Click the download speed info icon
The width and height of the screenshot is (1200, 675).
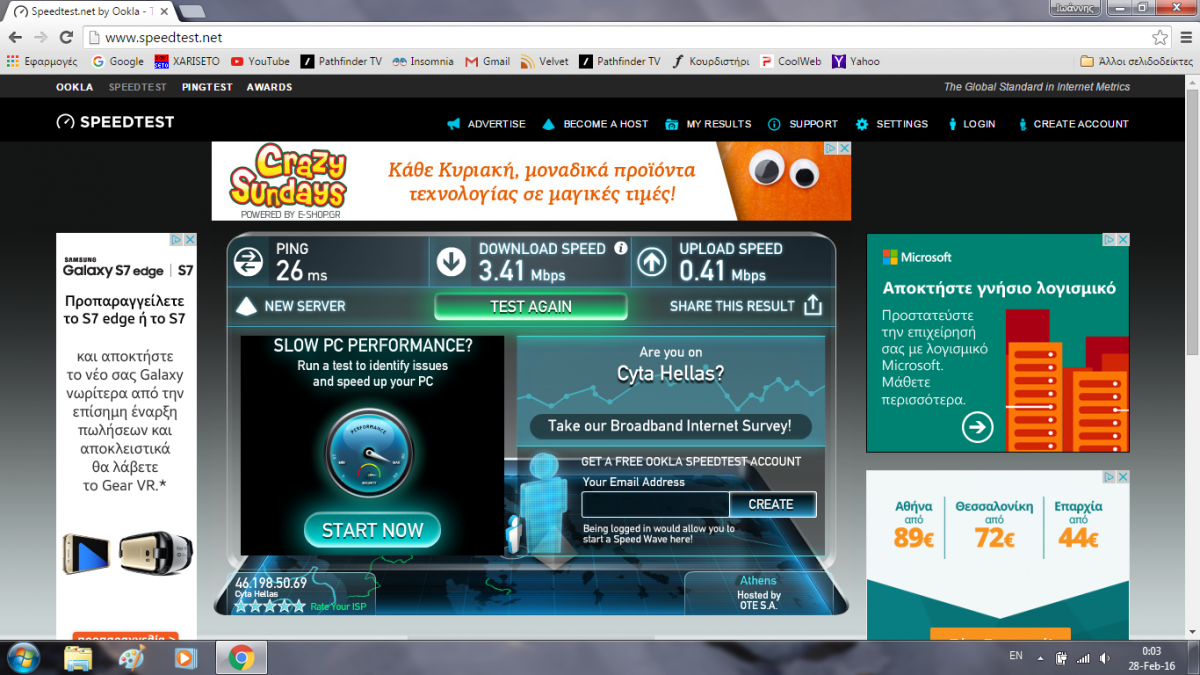pos(621,248)
